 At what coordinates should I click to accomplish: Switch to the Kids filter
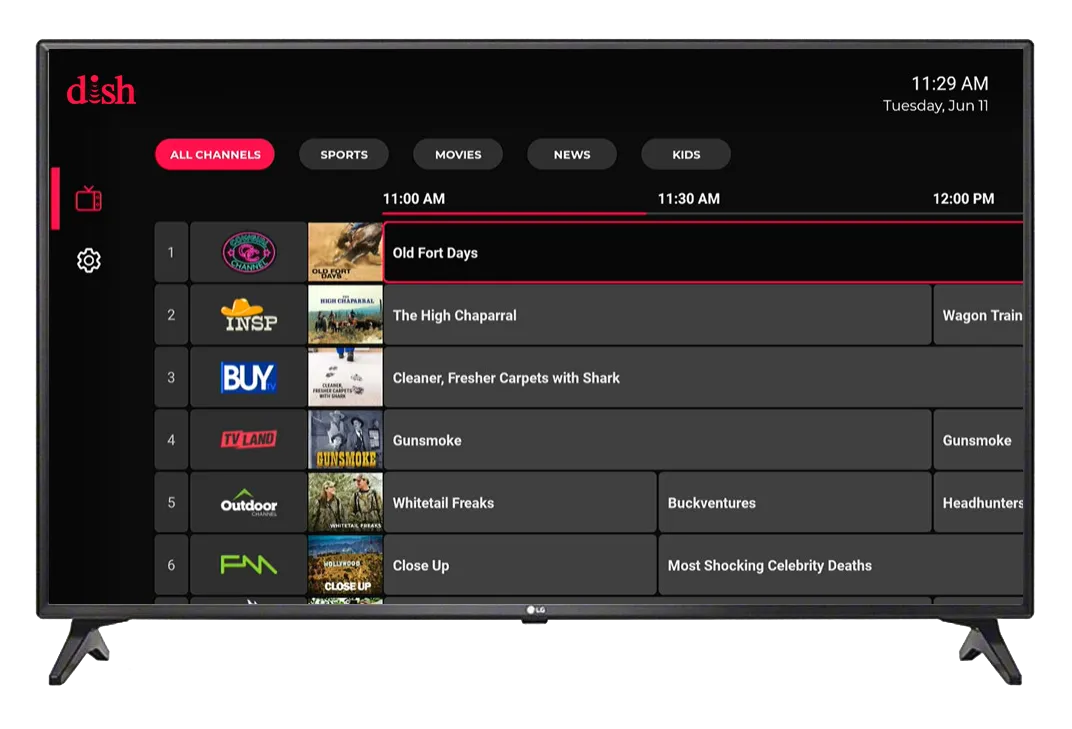[x=686, y=155]
